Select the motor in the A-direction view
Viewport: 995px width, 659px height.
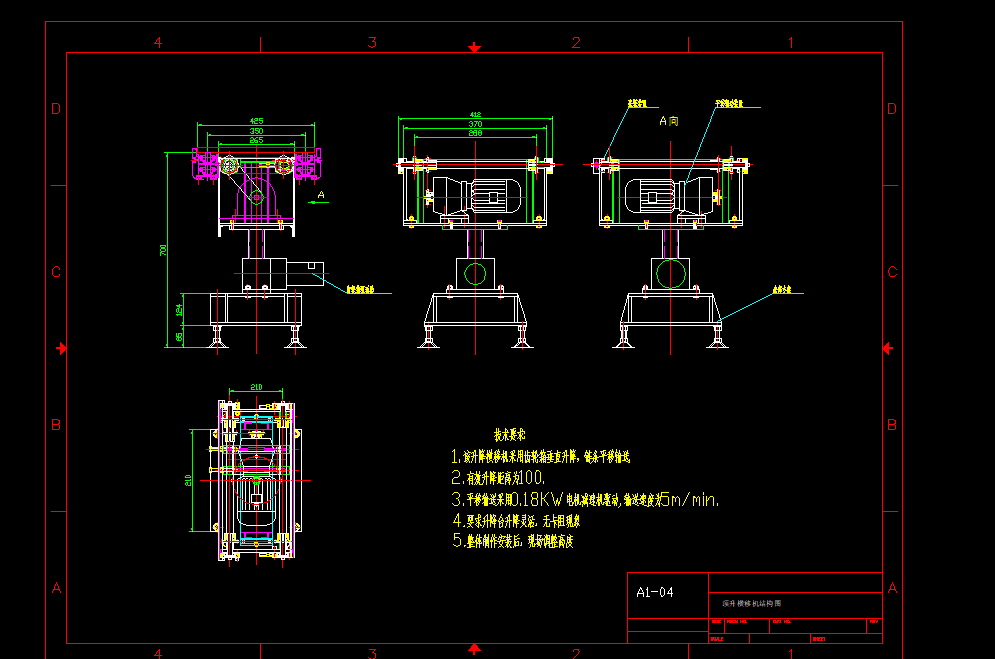(x=669, y=195)
